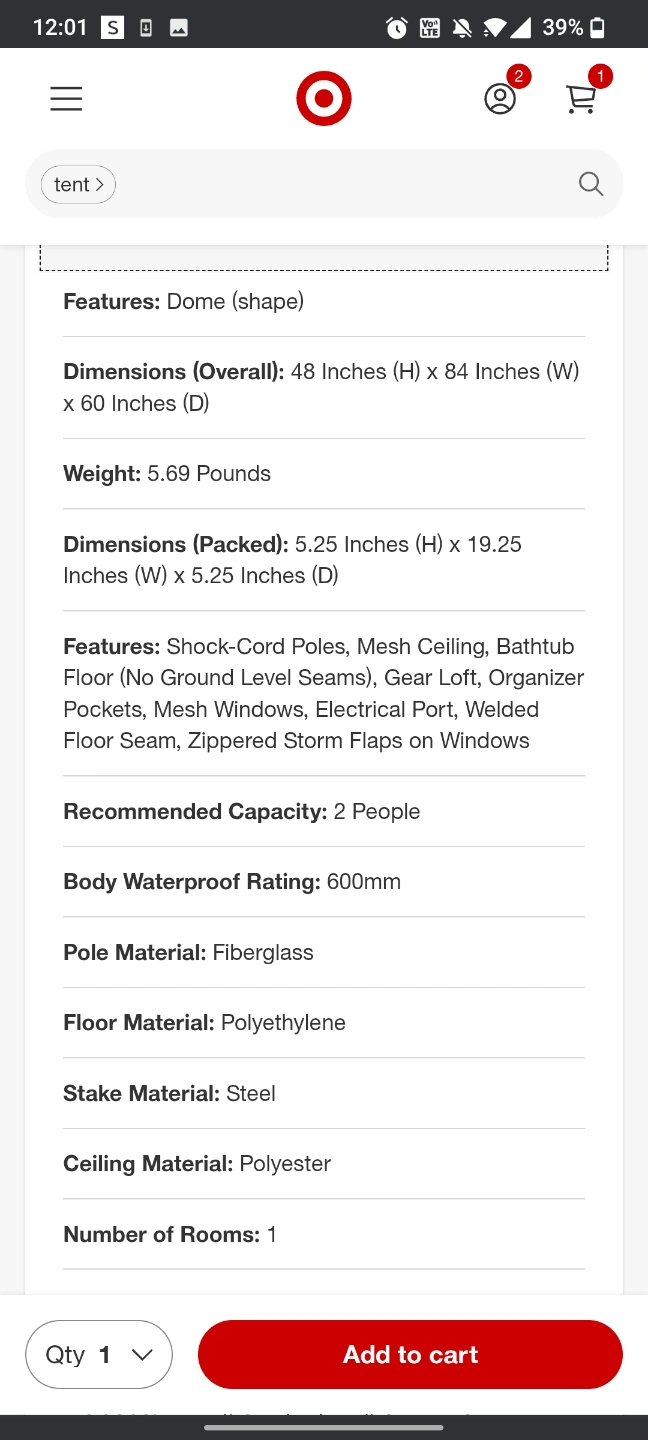
Task: Open the hamburger navigation menu
Action: (x=66, y=99)
